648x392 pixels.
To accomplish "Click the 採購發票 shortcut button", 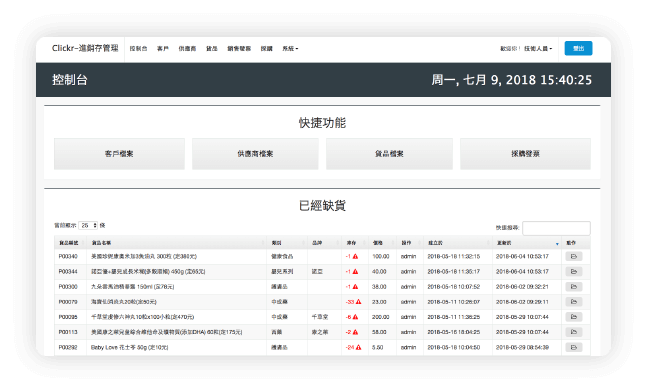I will (525, 154).
